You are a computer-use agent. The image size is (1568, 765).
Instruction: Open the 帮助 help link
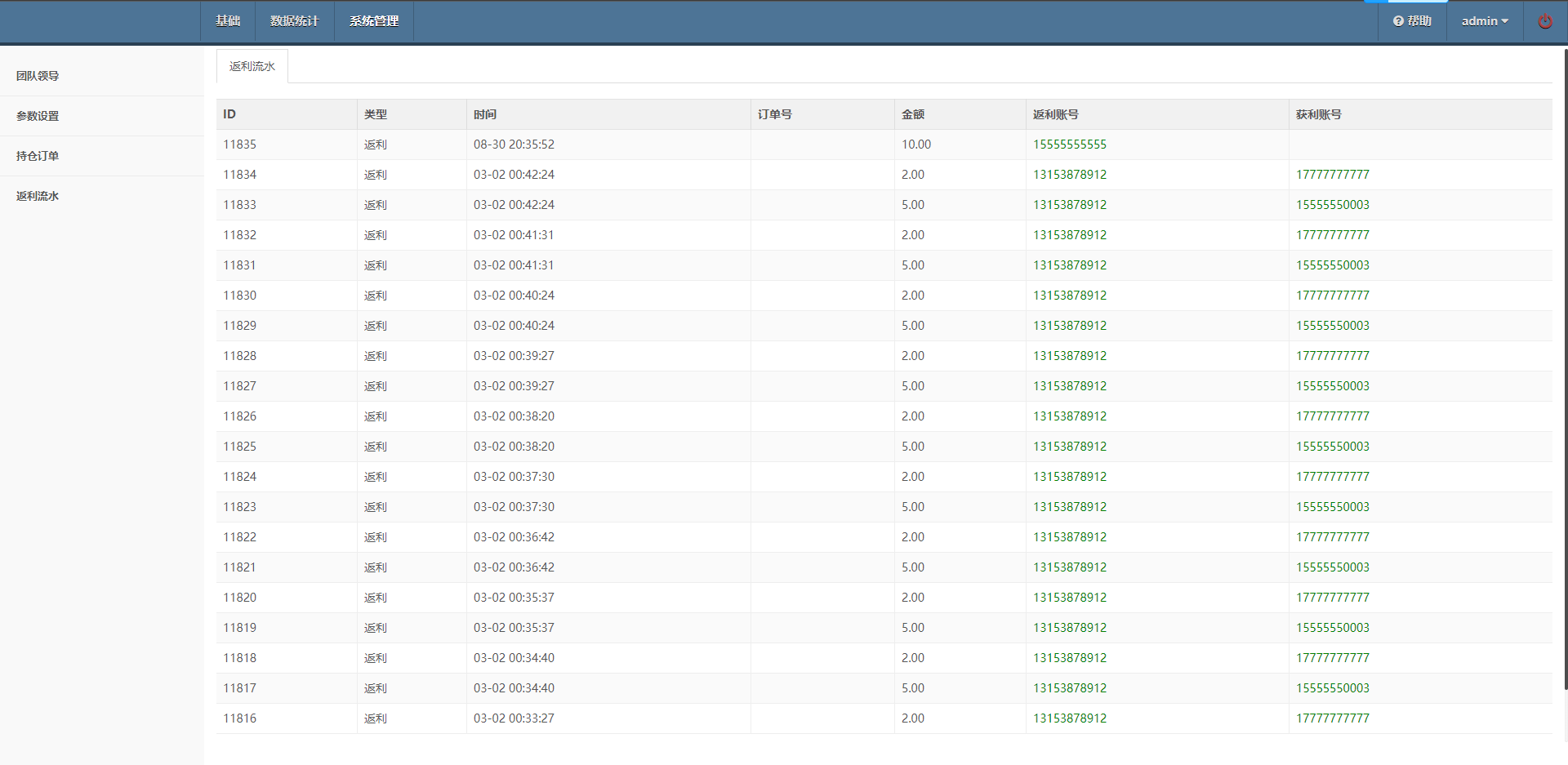(x=1412, y=21)
